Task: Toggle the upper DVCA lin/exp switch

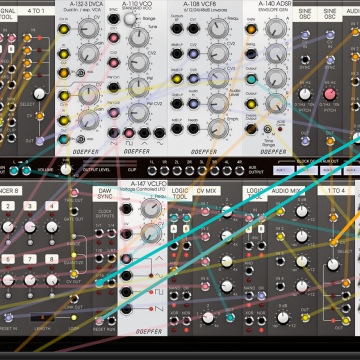Action: (x=80, y=73)
